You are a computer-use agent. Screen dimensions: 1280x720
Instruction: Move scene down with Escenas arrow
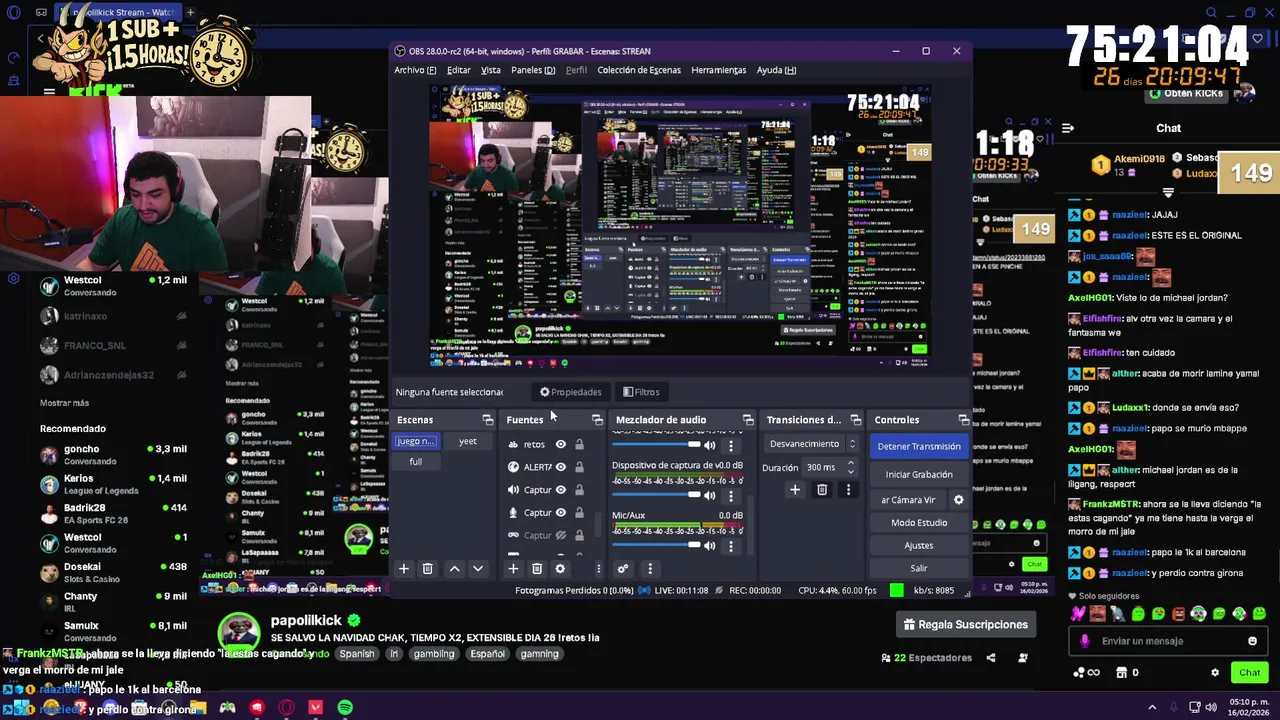click(x=478, y=569)
